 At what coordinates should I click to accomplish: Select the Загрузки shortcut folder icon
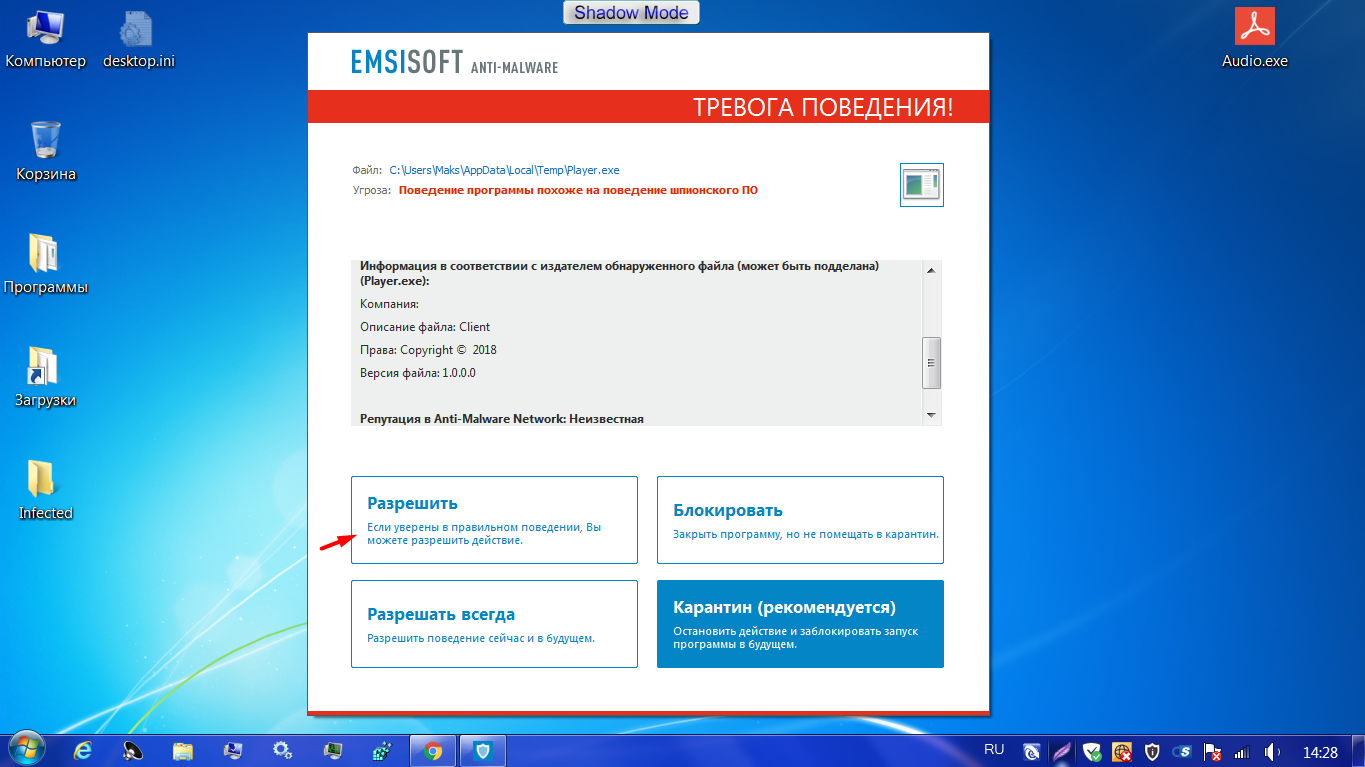(46, 378)
